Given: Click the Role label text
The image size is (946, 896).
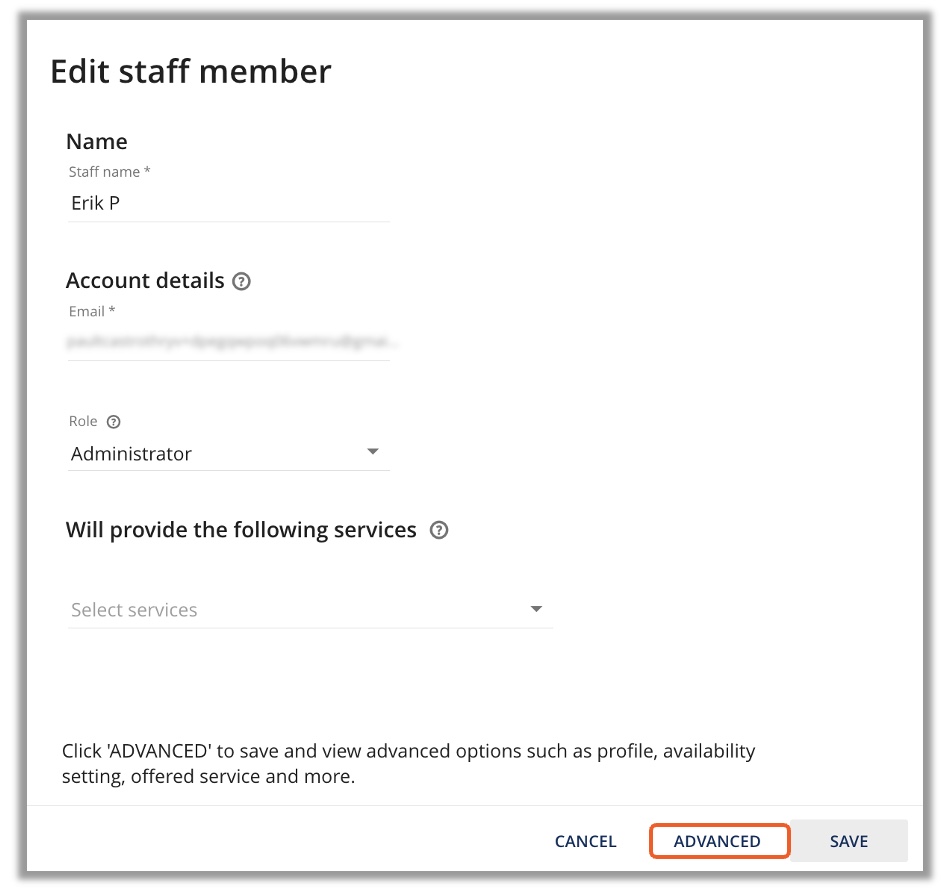Looking at the screenshot, I should point(83,422).
